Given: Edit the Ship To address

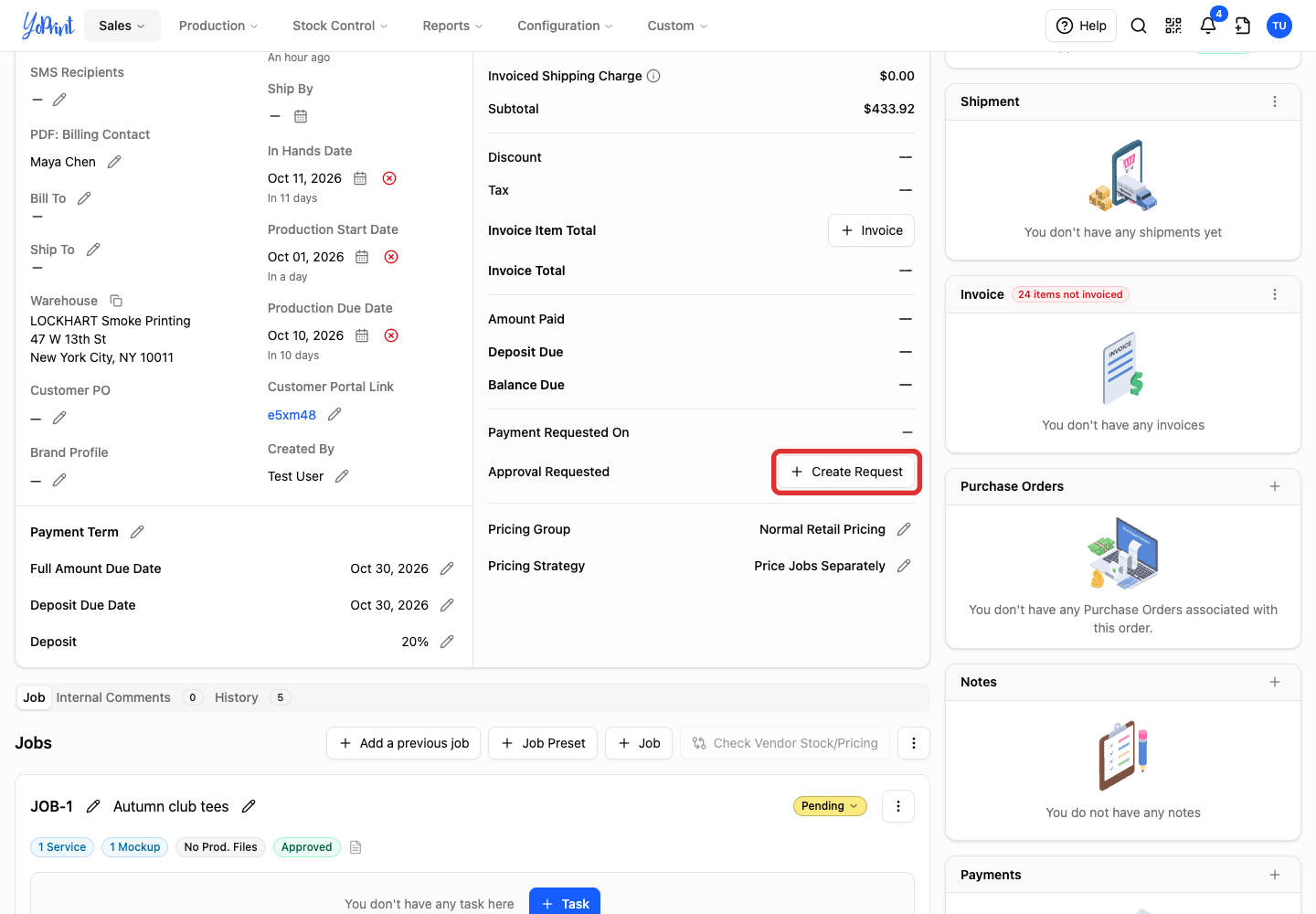Looking at the screenshot, I should [93, 250].
